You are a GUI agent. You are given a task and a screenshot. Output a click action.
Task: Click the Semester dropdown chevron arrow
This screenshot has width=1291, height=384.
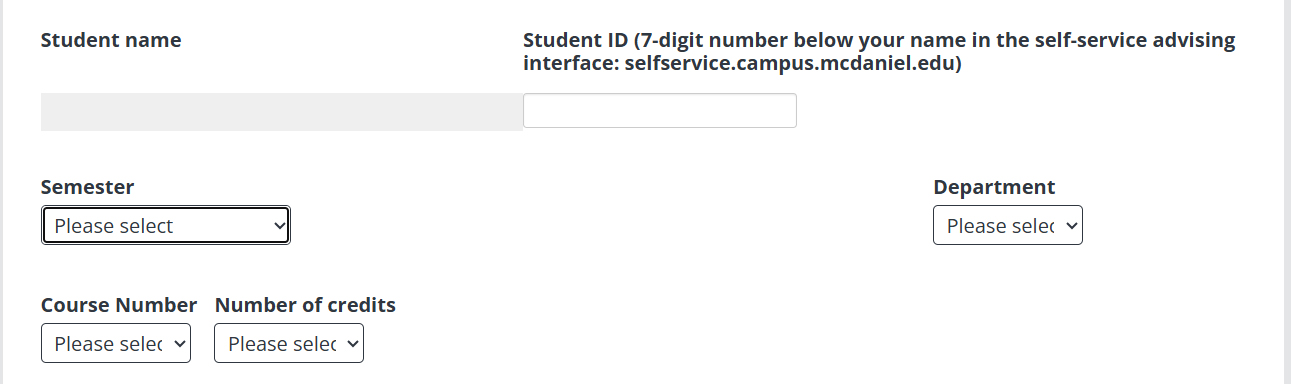tap(279, 226)
